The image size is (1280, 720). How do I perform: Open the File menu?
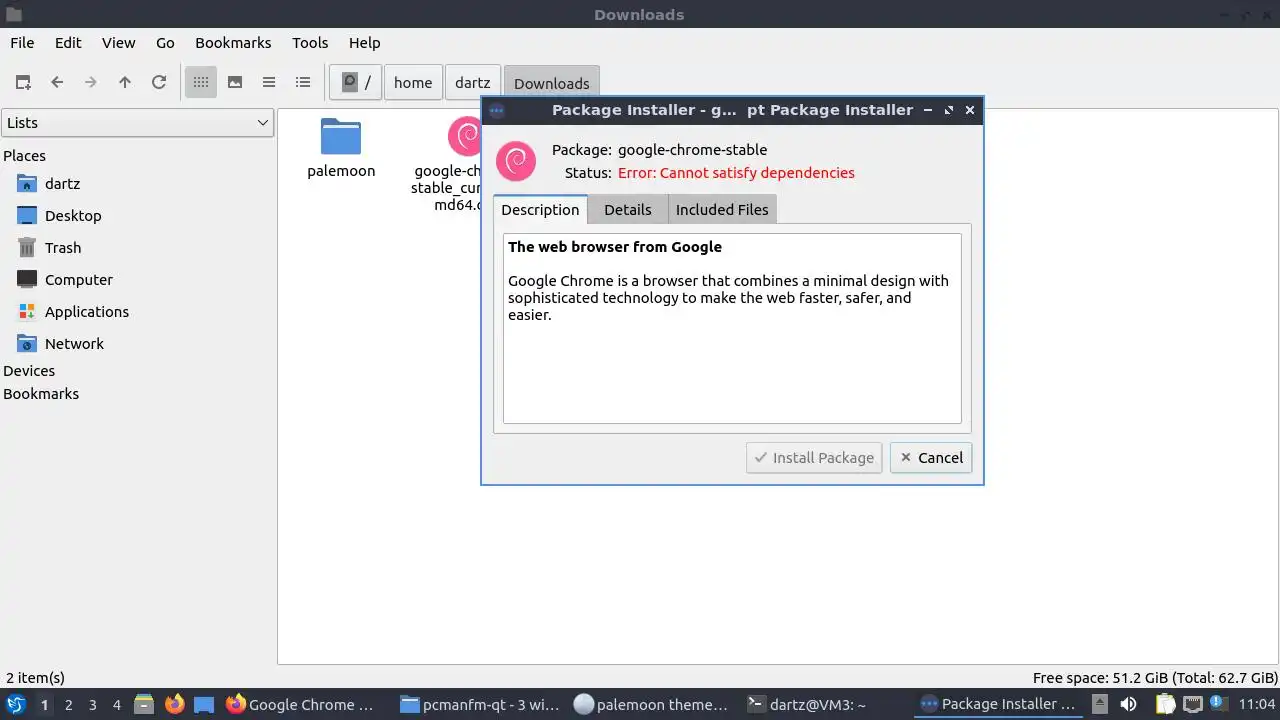[x=22, y=43]
